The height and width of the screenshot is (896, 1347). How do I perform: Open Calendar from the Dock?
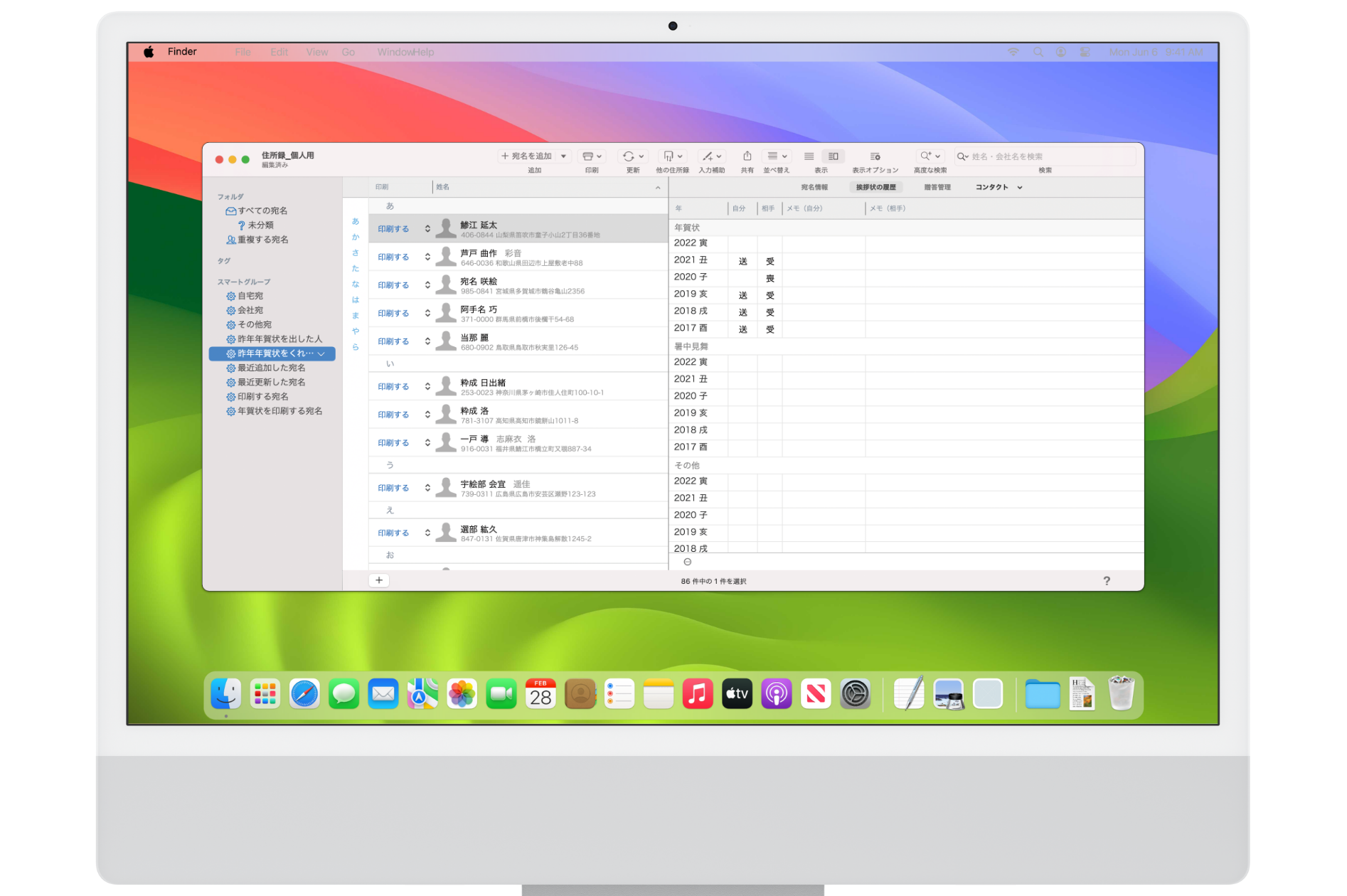click(x=541, y=694)
